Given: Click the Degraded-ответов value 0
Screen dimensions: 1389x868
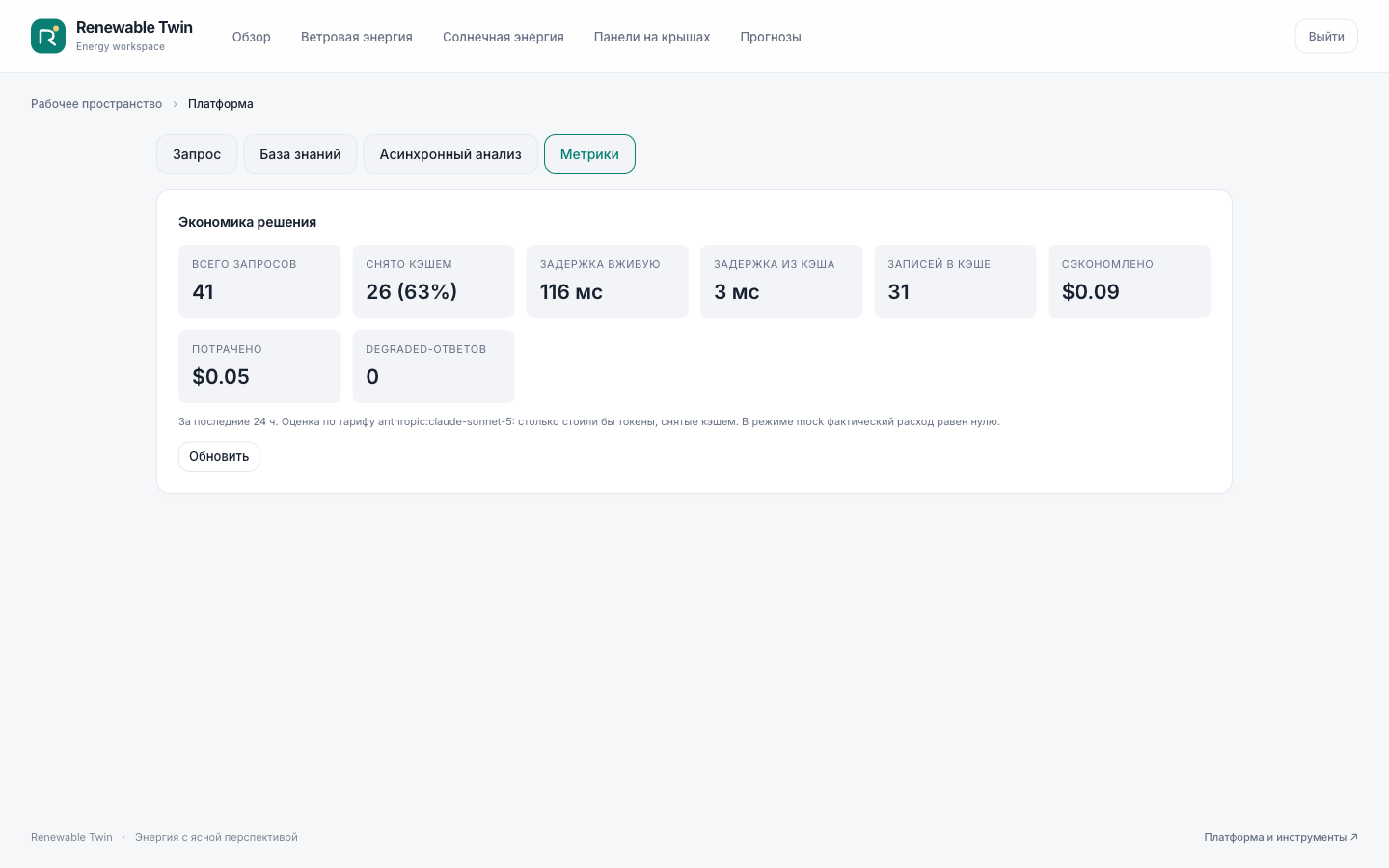Looking at the screenshot, I should coord(372,376).
